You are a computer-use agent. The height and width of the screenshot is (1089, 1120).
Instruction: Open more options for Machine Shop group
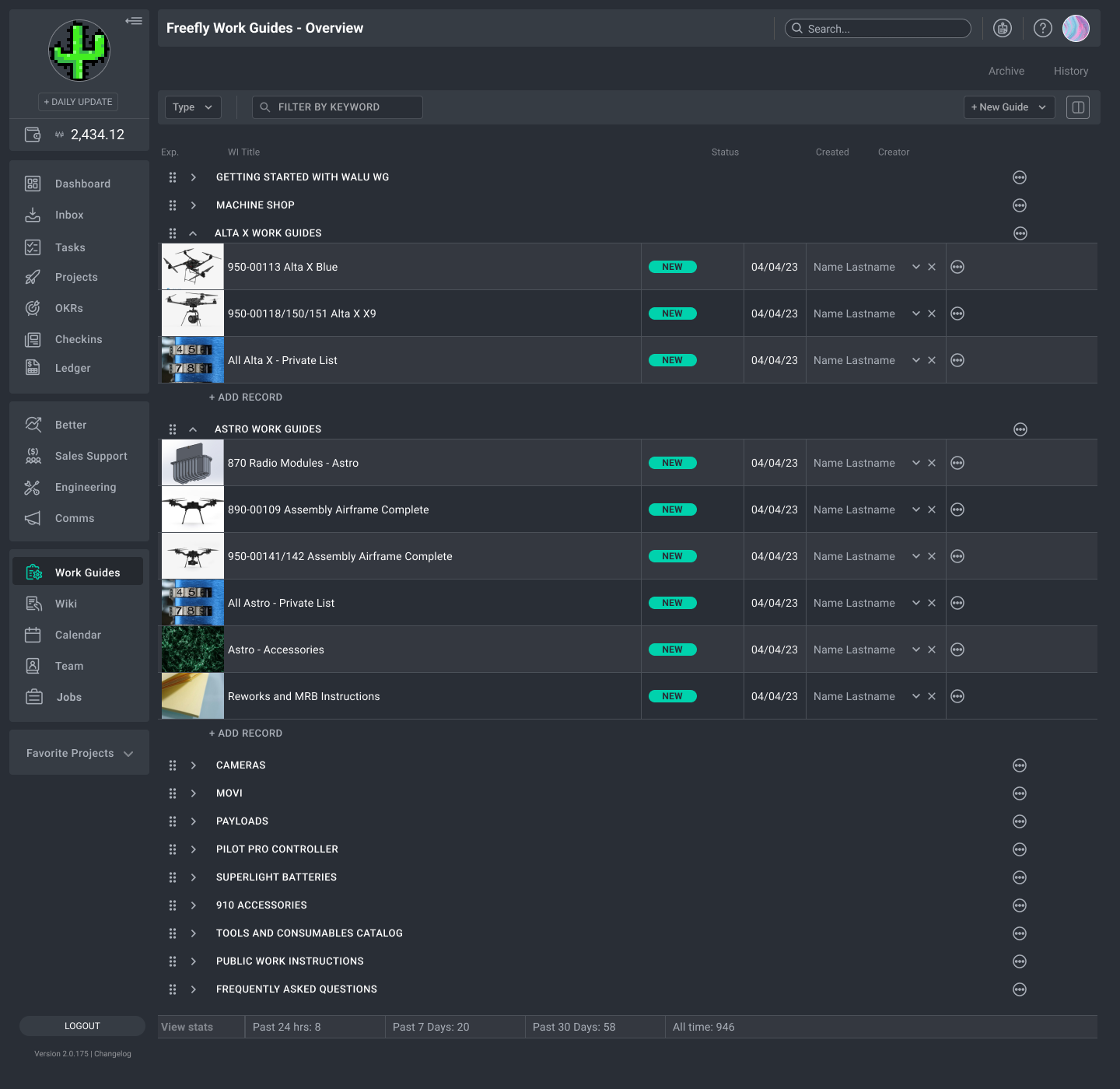[x=1020, y=205]
